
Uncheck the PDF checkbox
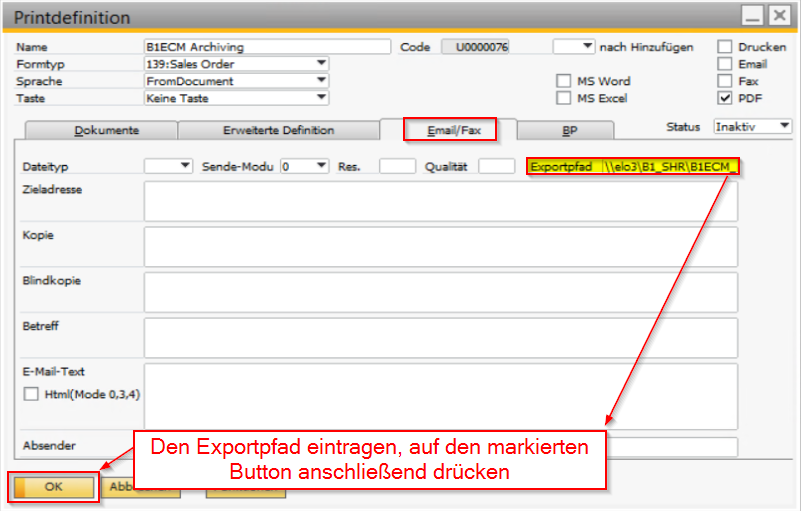[x=724, y=98]
